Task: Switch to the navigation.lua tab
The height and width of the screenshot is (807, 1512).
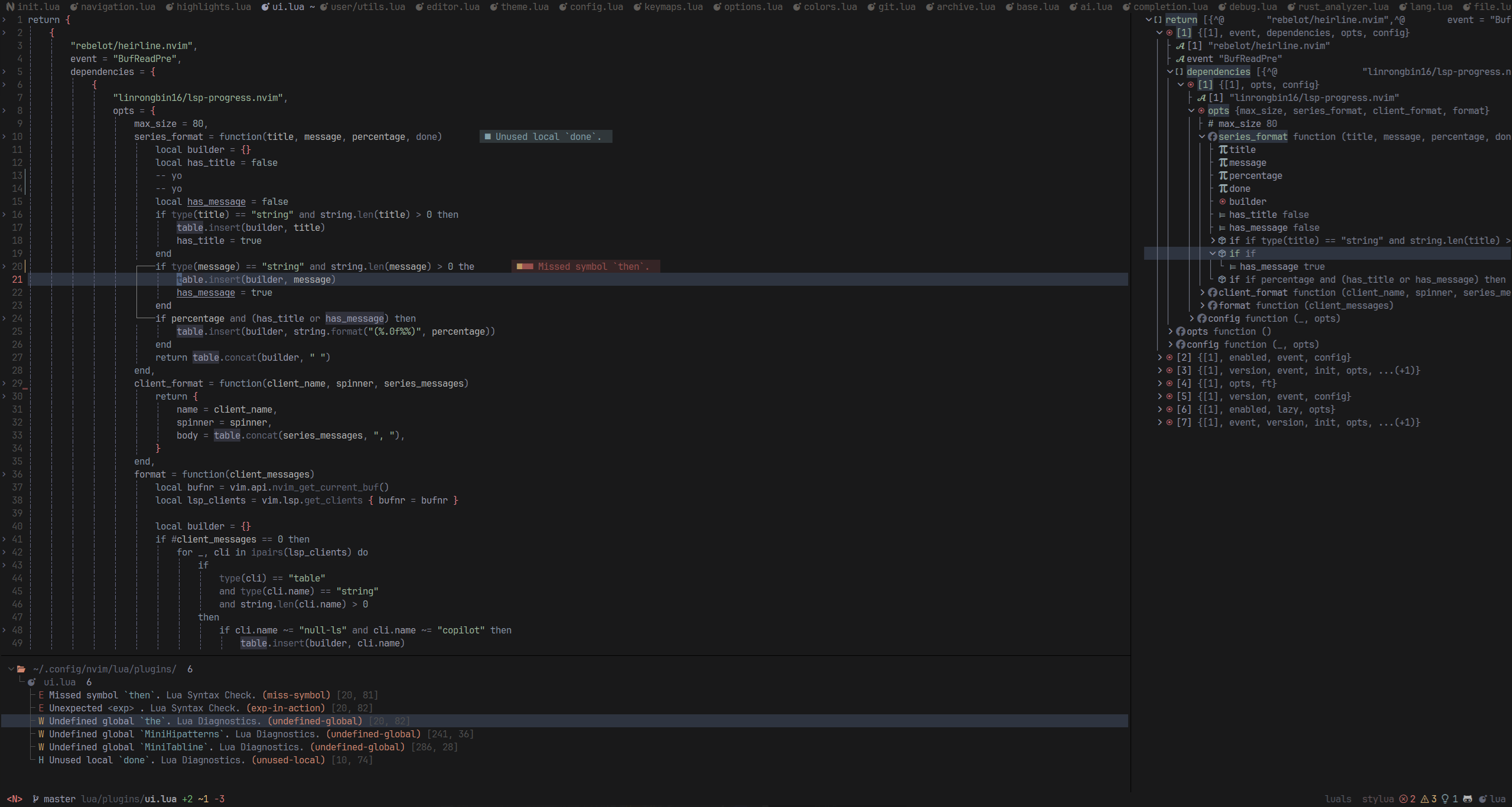Action: pos(117,6)
